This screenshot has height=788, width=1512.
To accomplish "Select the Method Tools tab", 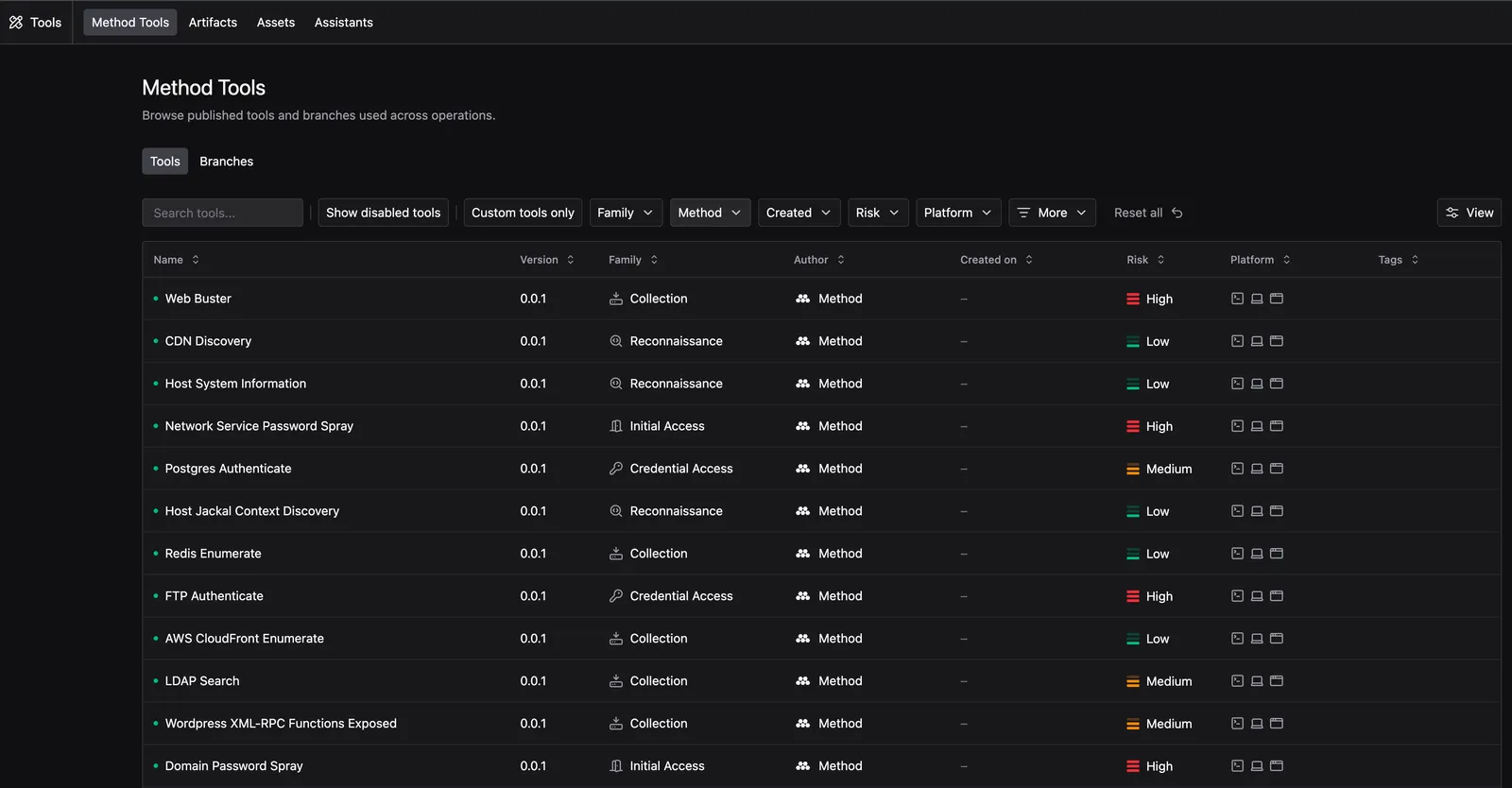I will click(130, 23).
